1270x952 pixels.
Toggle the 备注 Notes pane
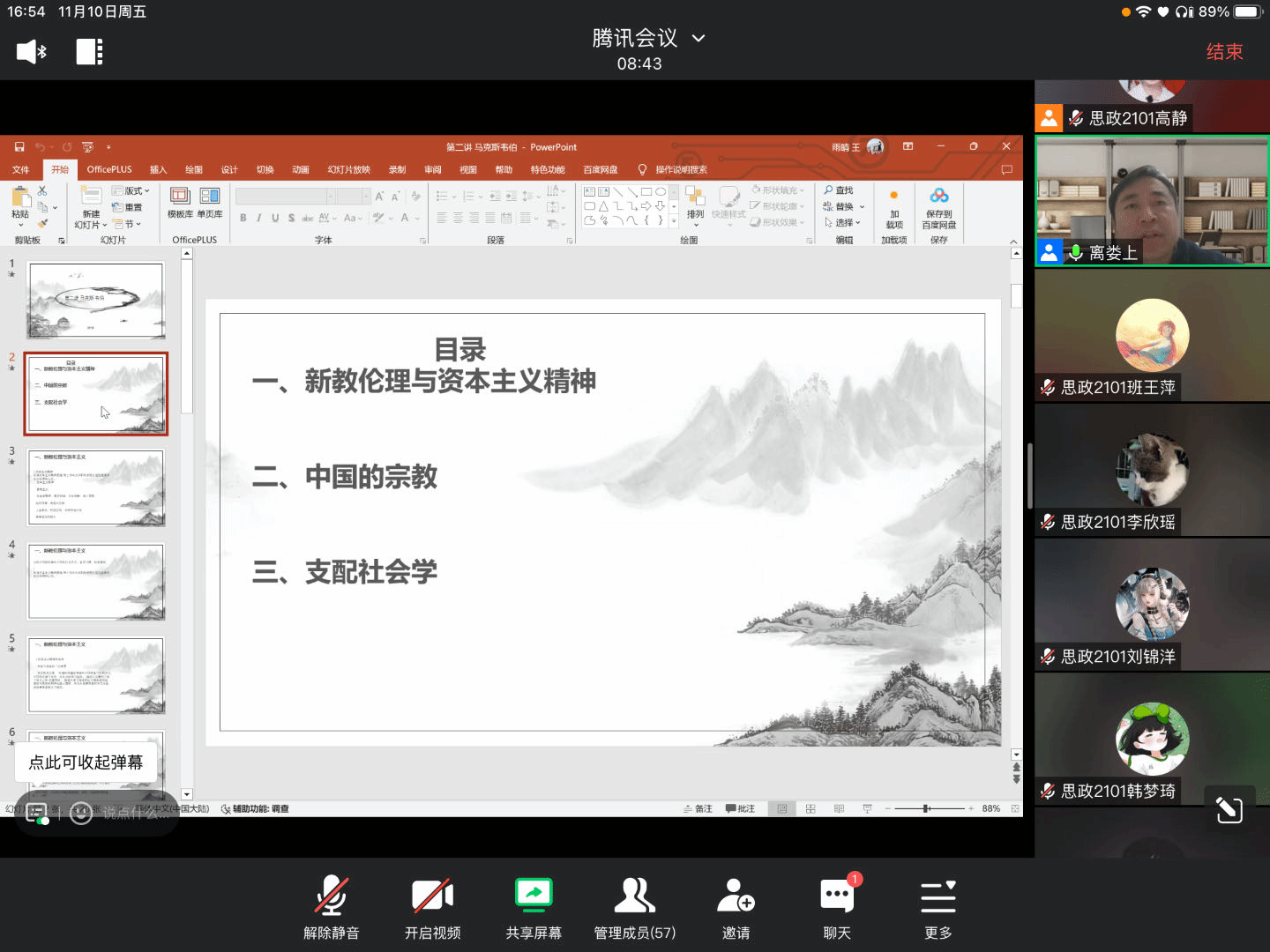click(698, 808)
